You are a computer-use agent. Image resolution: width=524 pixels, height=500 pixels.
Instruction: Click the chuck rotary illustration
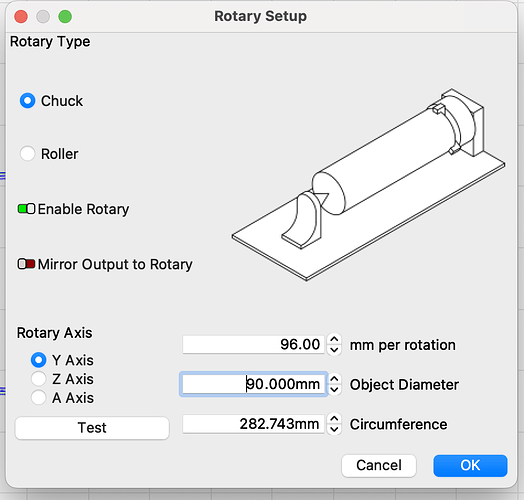368,185
